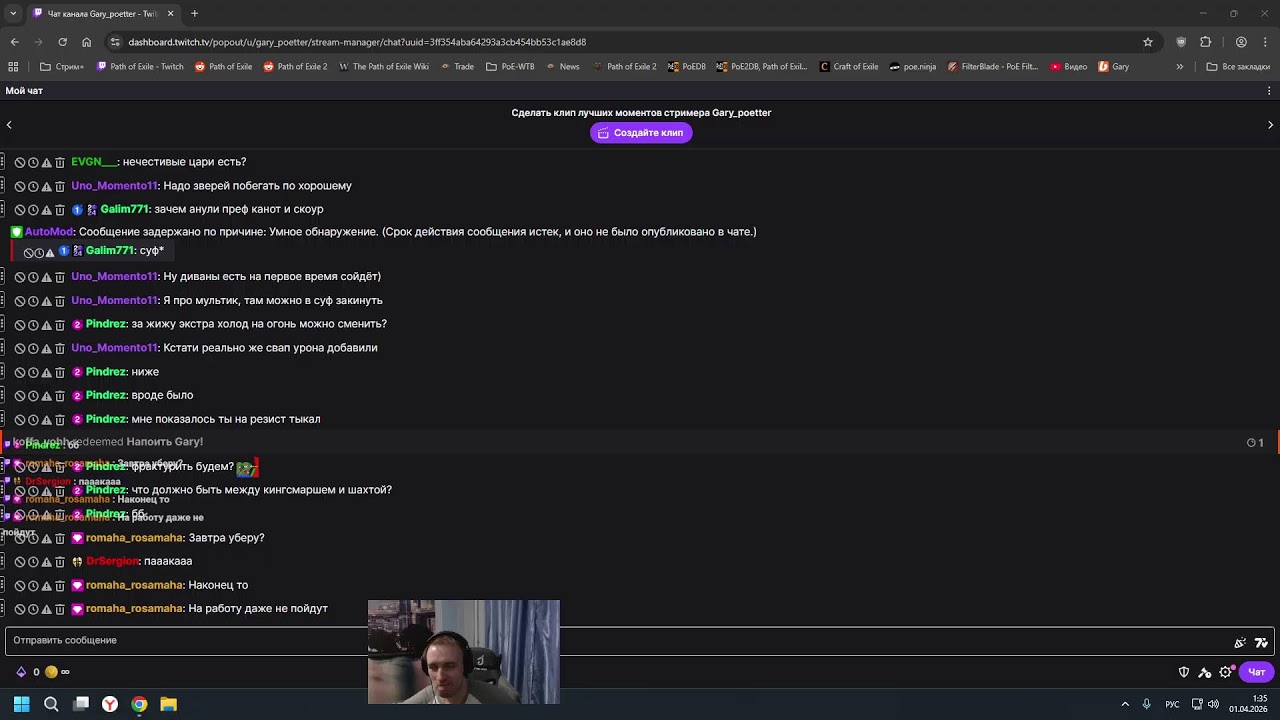Open the Path of Exile - Twitch bookmark

coord(140,67)
